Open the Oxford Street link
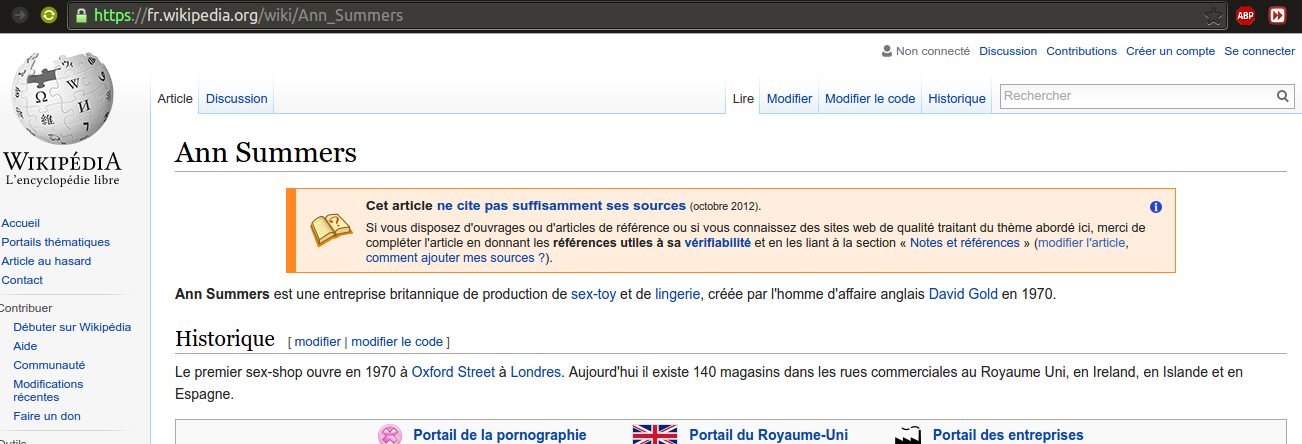 pyautogui.click(x=453, y=372)
